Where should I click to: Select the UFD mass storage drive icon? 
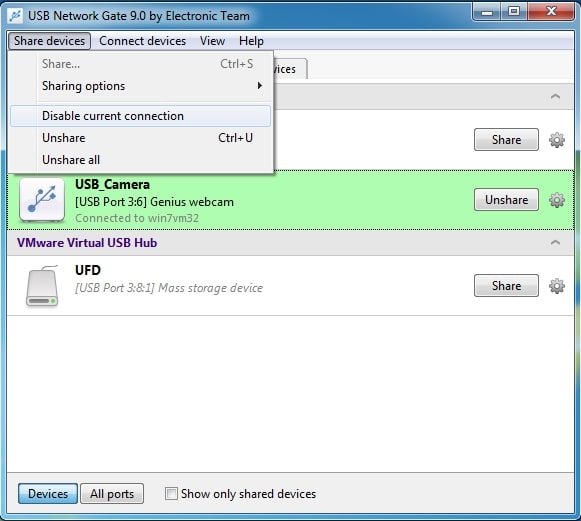point(42,286)
